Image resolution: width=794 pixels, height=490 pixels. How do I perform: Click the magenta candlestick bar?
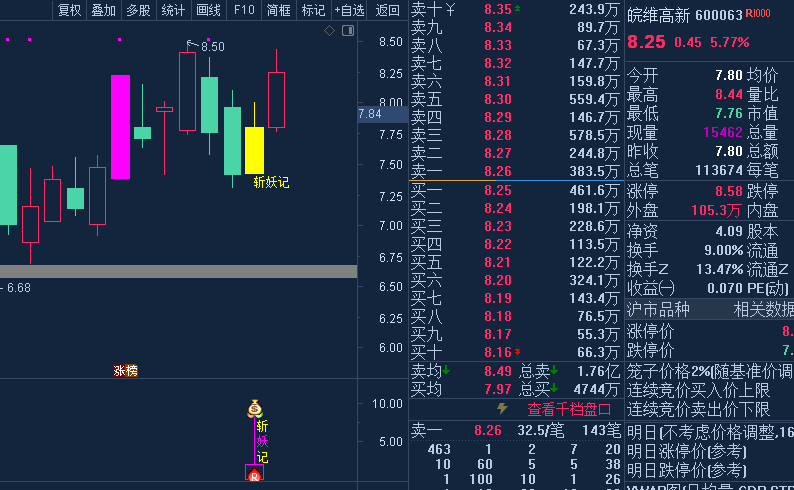[121, 127]
